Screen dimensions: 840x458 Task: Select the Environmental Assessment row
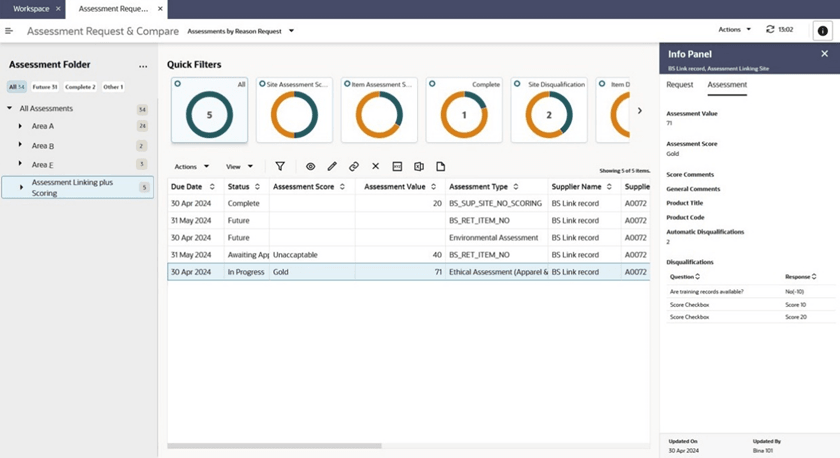coord(408,238)
